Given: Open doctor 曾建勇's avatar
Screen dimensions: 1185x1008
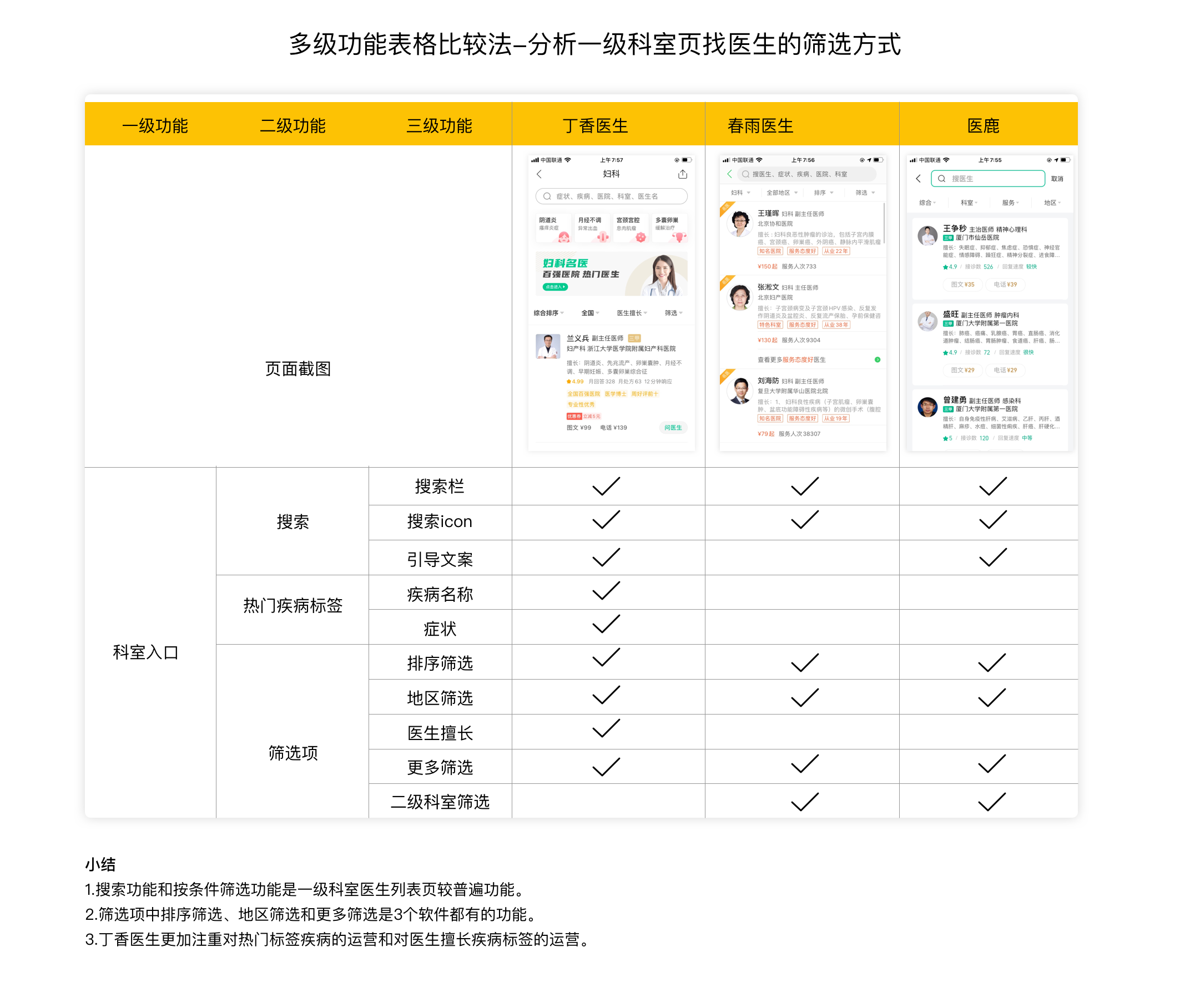Looking at the screenshot, I should pos(926,406).
